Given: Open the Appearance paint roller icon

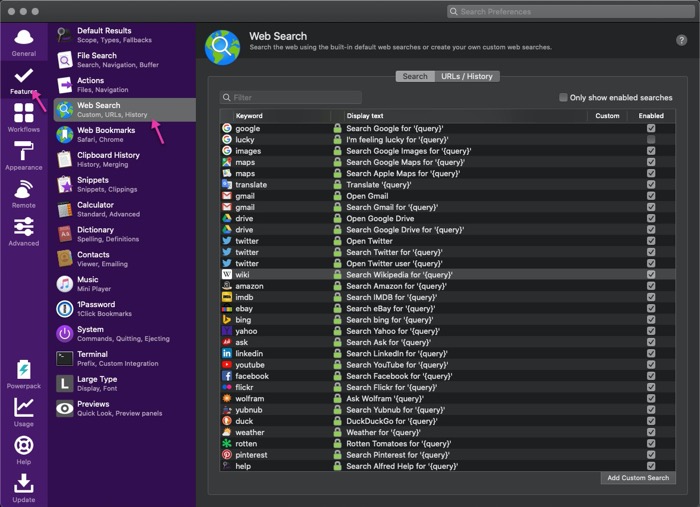Looking at the screenshot, I should (24, 150).
